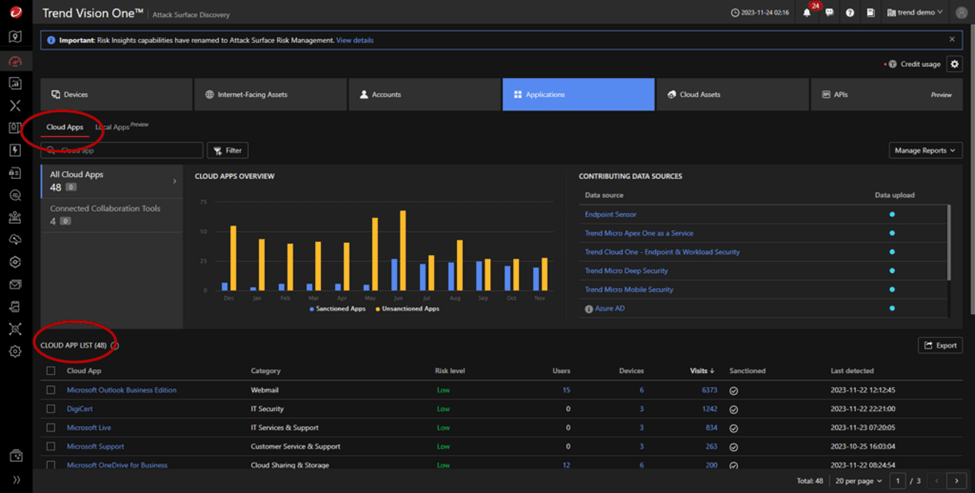Open the envelope email sidebar icon
The image size is (975, 493).
point(16,285)
